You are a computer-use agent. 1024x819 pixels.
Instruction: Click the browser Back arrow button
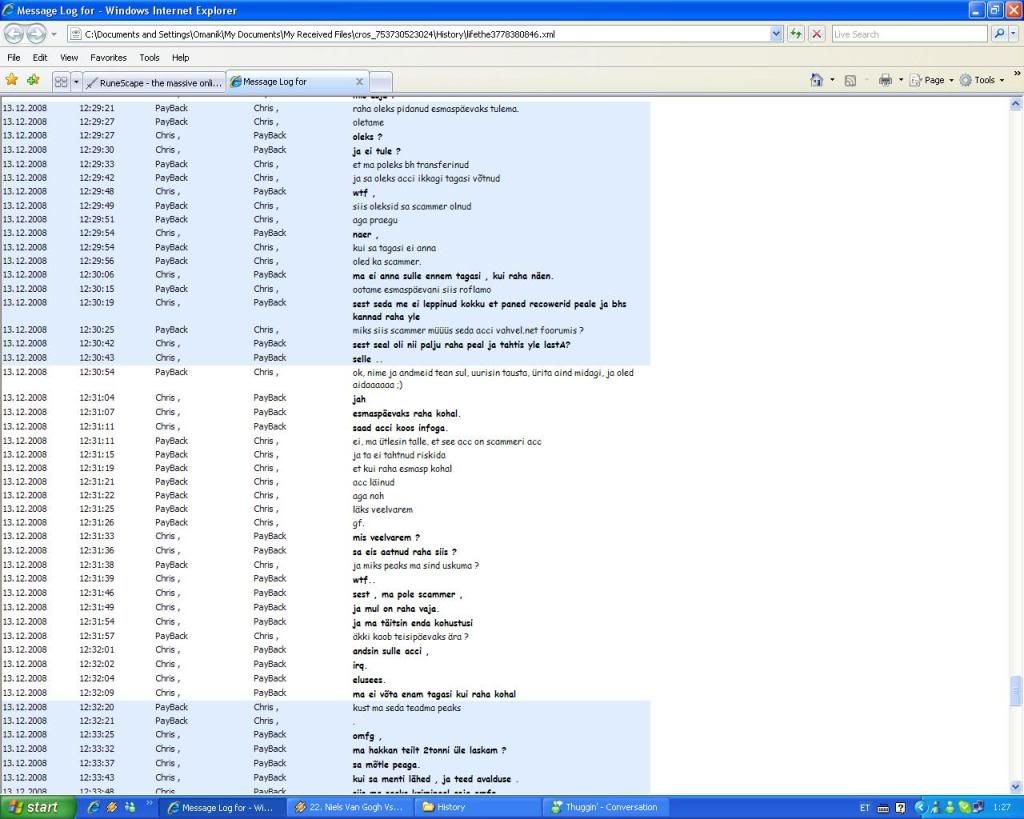pyautogui.click(x=14, y=34)
